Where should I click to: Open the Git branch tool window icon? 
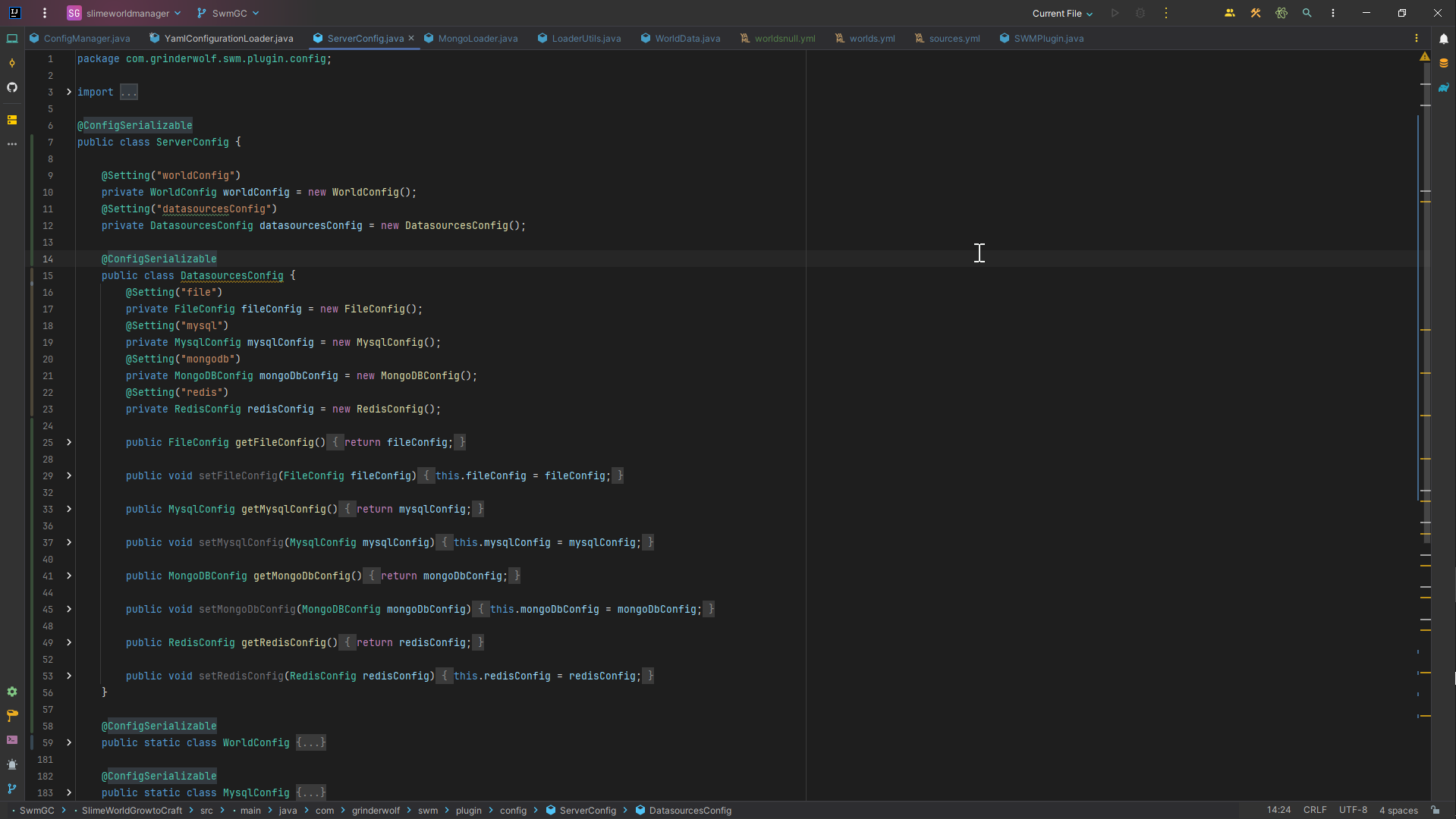point(12,789)
